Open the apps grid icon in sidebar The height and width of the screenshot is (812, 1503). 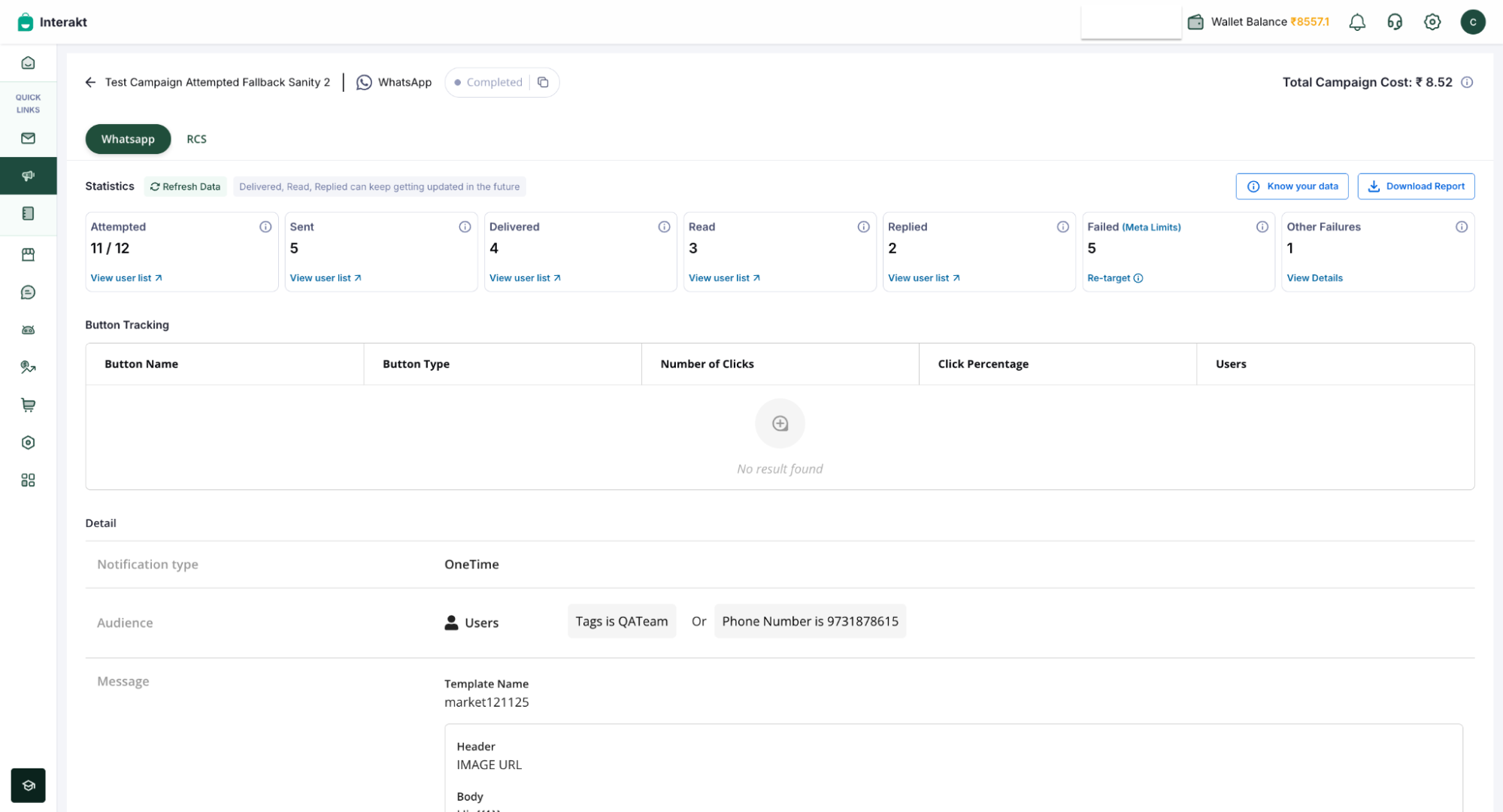coord(28,480)
